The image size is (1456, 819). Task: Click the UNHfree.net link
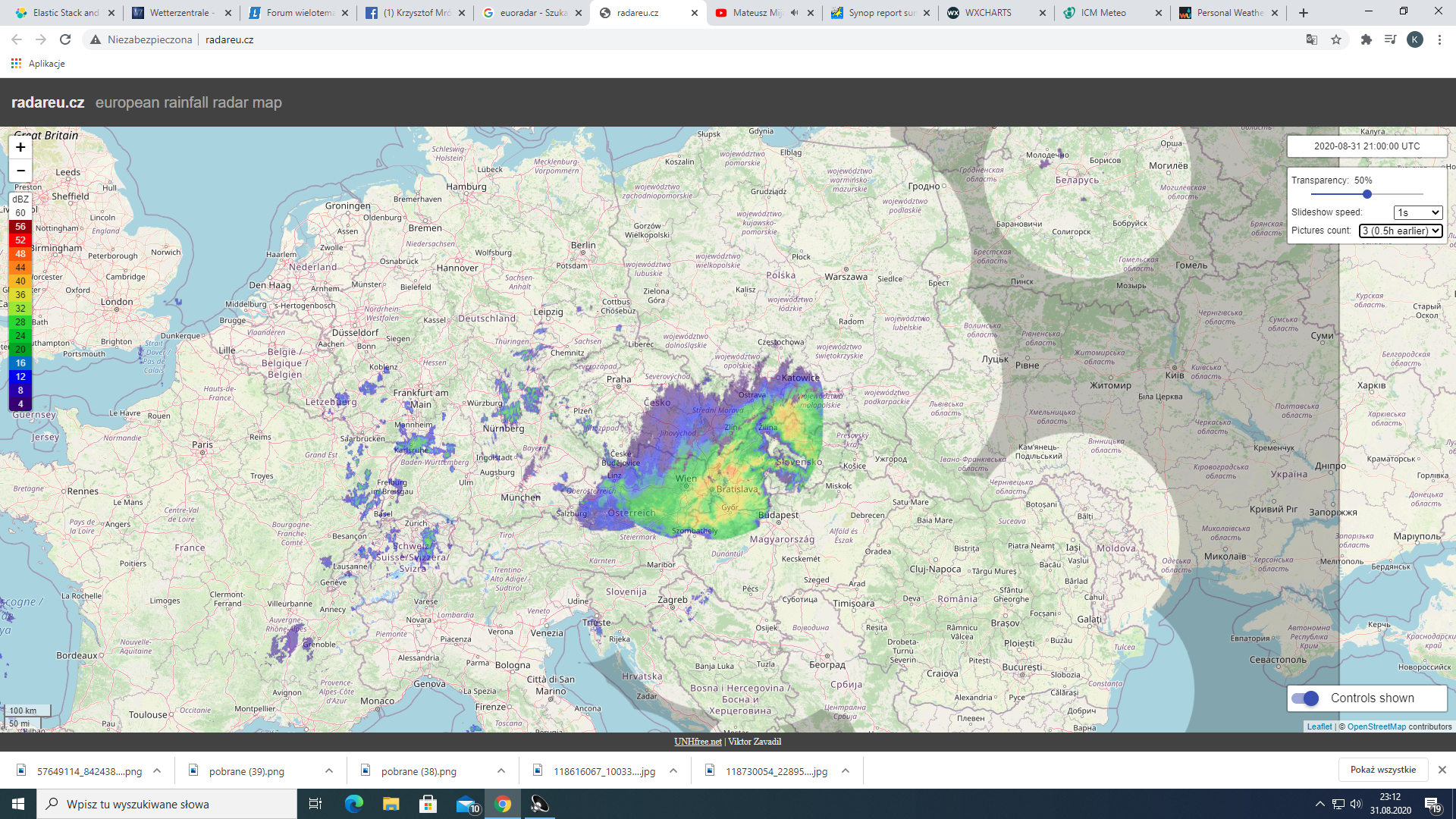698,742
